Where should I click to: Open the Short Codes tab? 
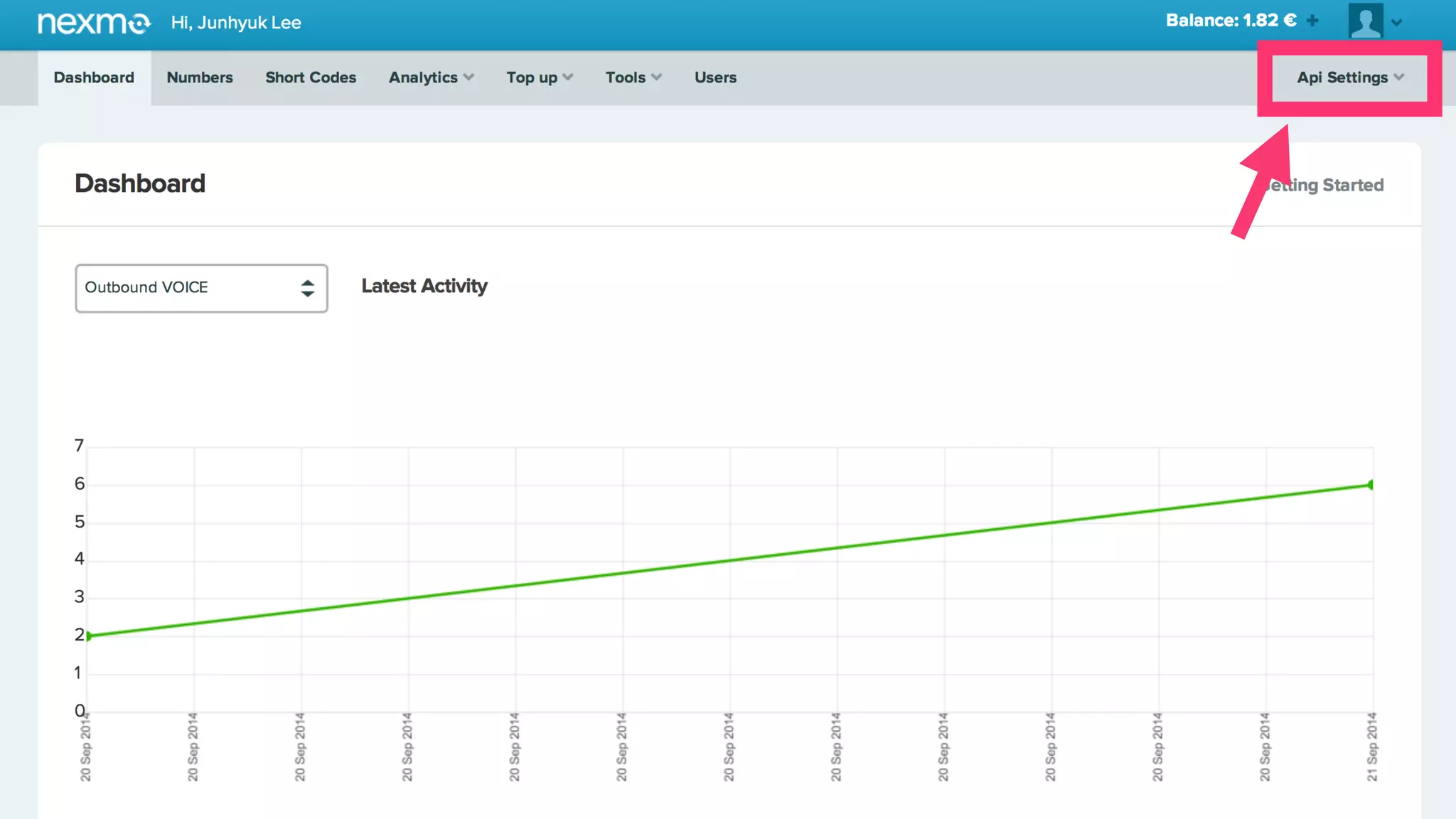(311, 77)
